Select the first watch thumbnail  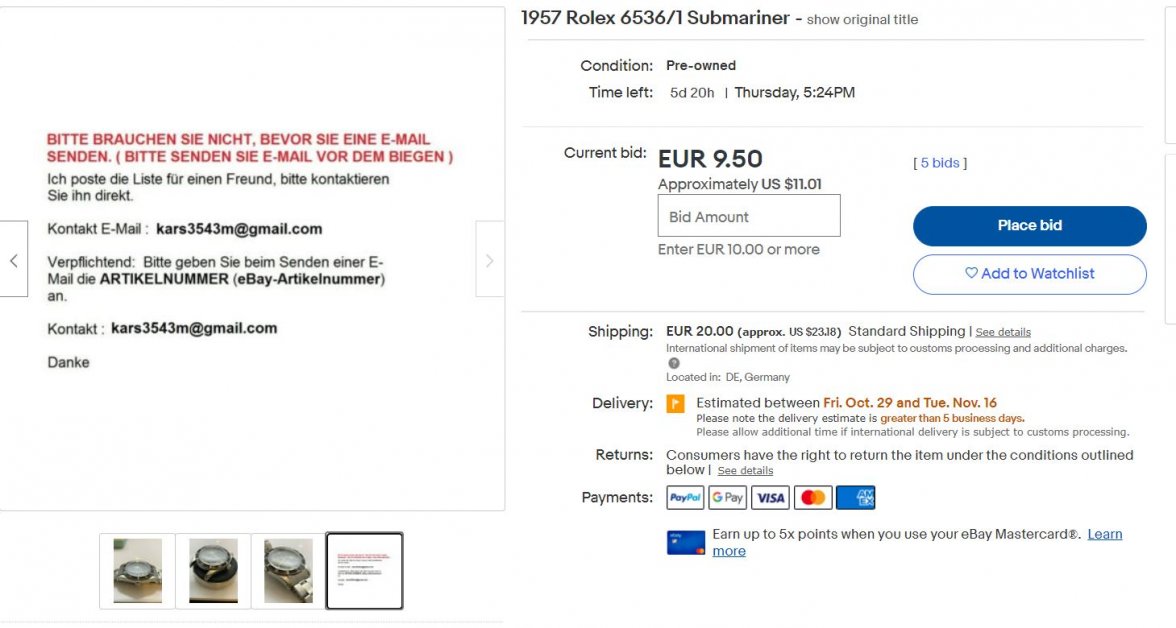137,571
